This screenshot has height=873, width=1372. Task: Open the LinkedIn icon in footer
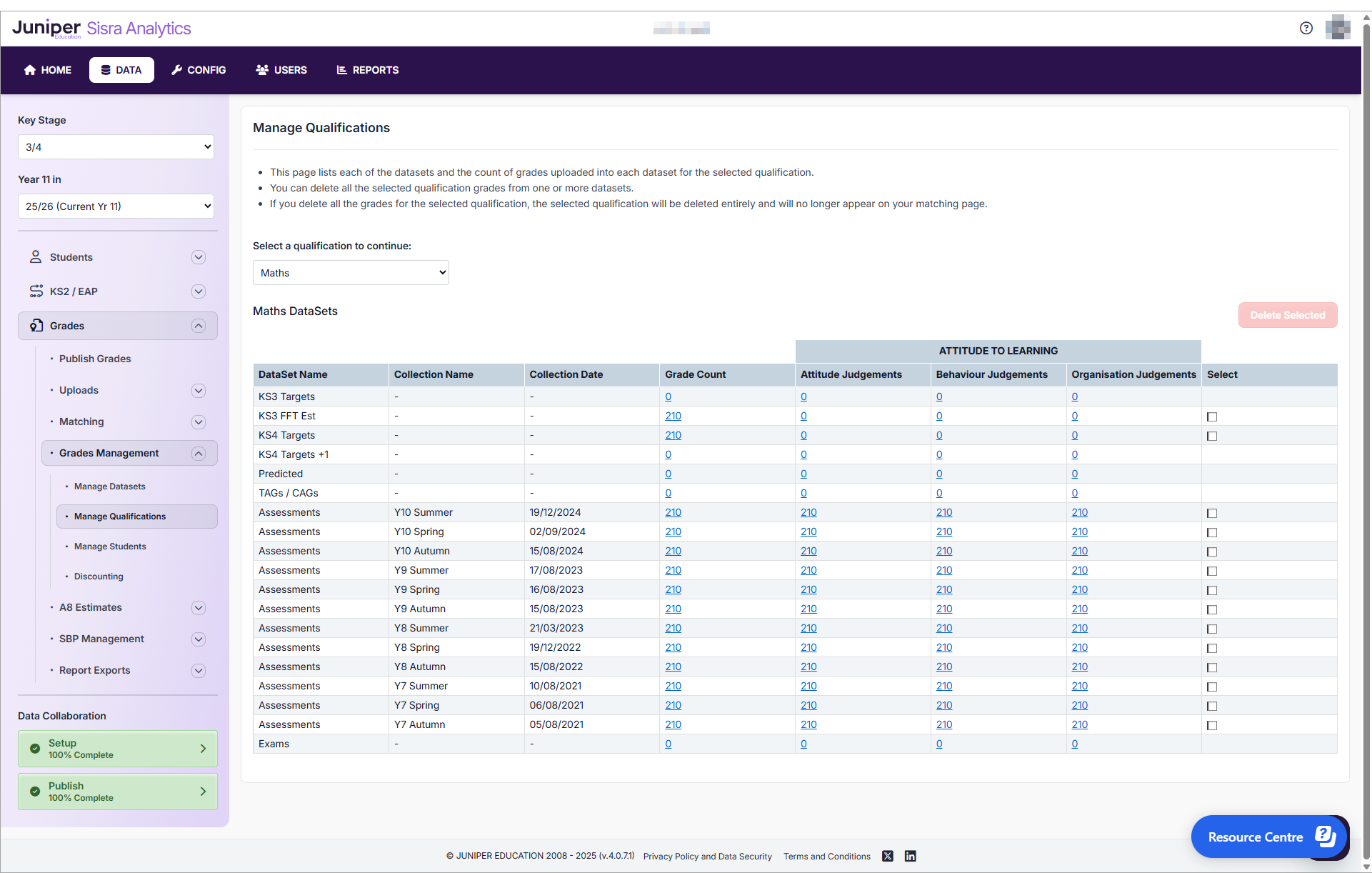tap(910, 856)
